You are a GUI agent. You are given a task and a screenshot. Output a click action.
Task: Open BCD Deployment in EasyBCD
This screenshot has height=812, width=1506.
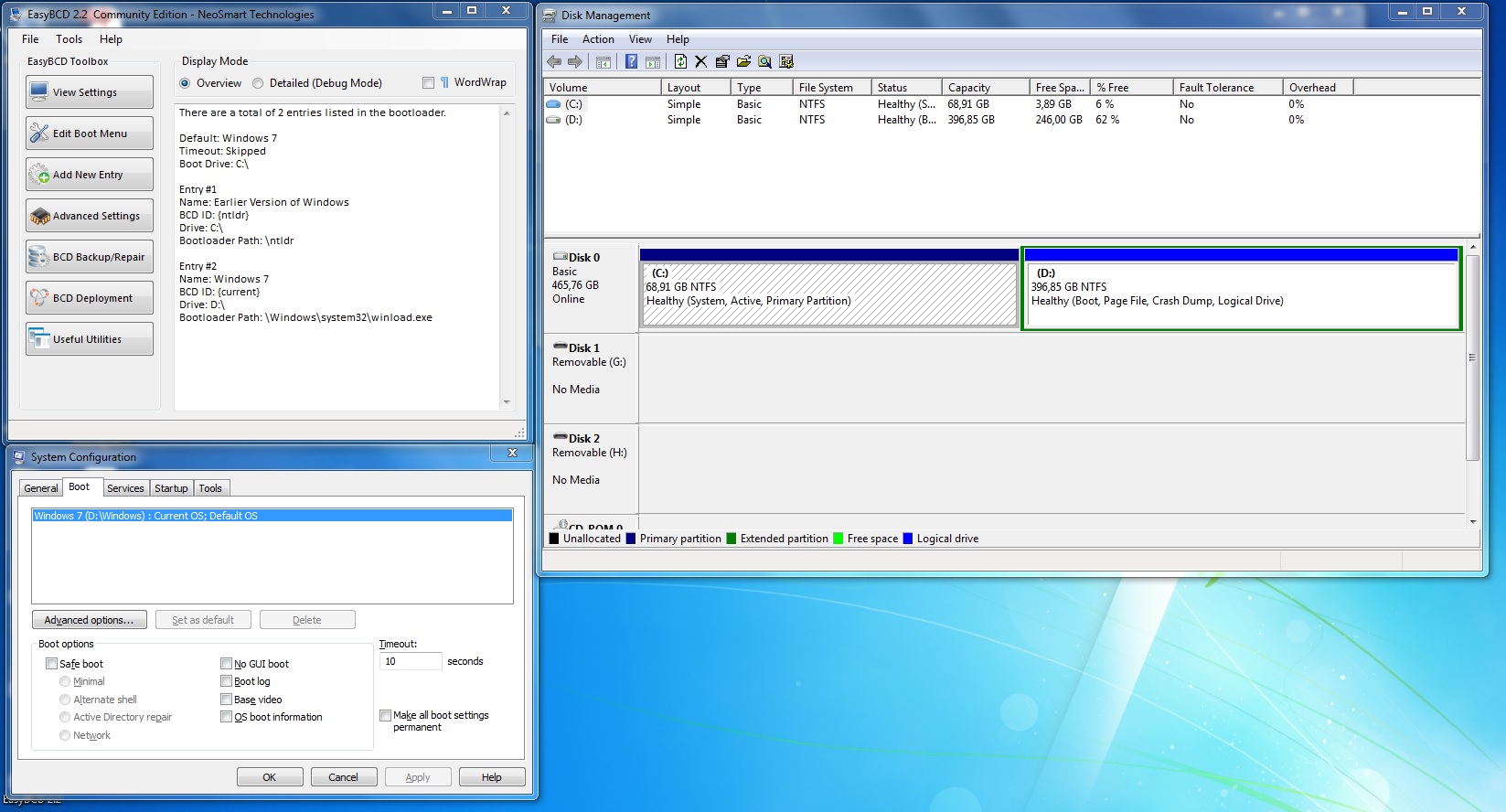click(x=90, y=298)
